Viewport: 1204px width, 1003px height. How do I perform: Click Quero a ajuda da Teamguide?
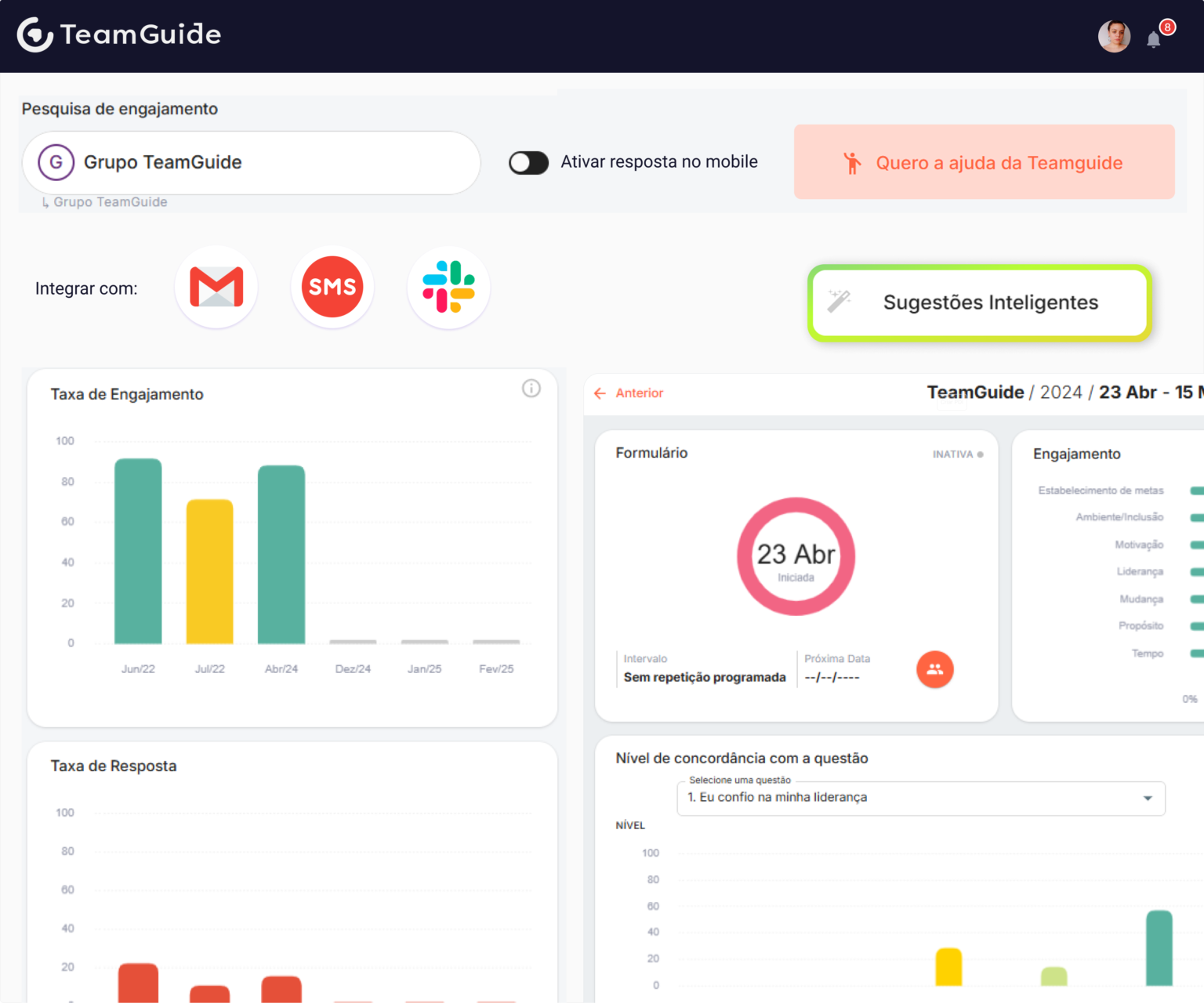pyautogui.click(x=985, y=162)
